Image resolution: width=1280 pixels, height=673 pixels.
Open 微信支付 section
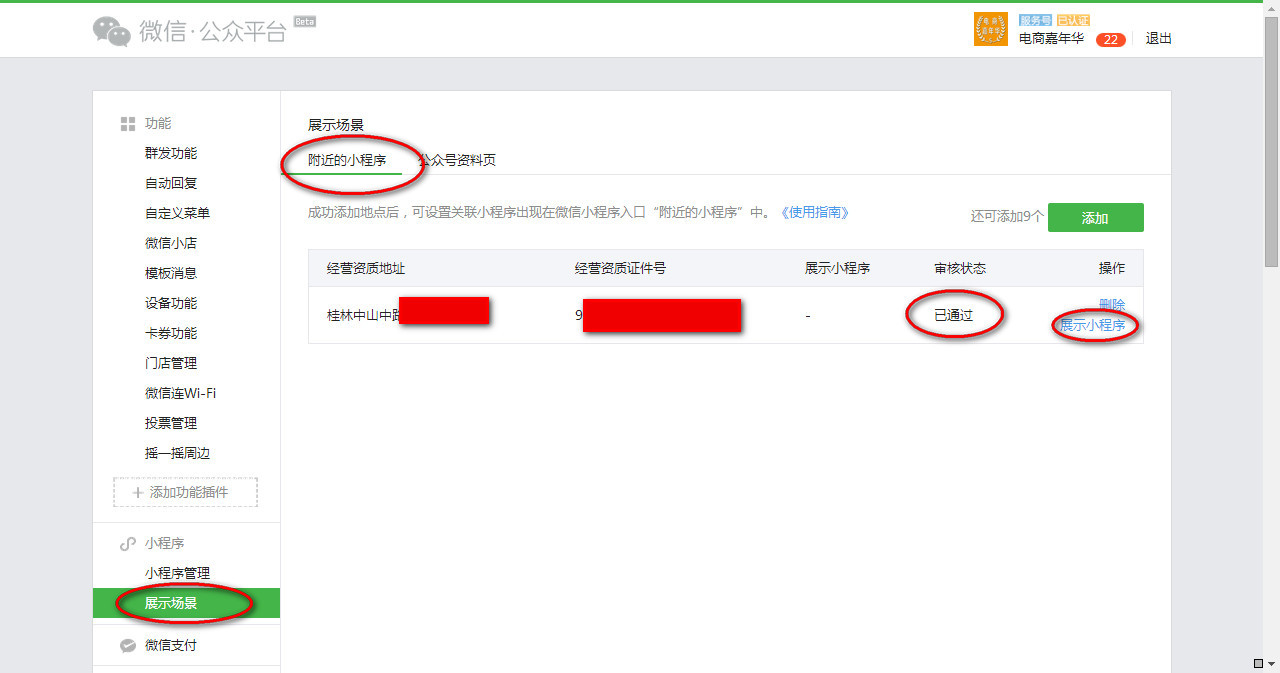(171, 646)
